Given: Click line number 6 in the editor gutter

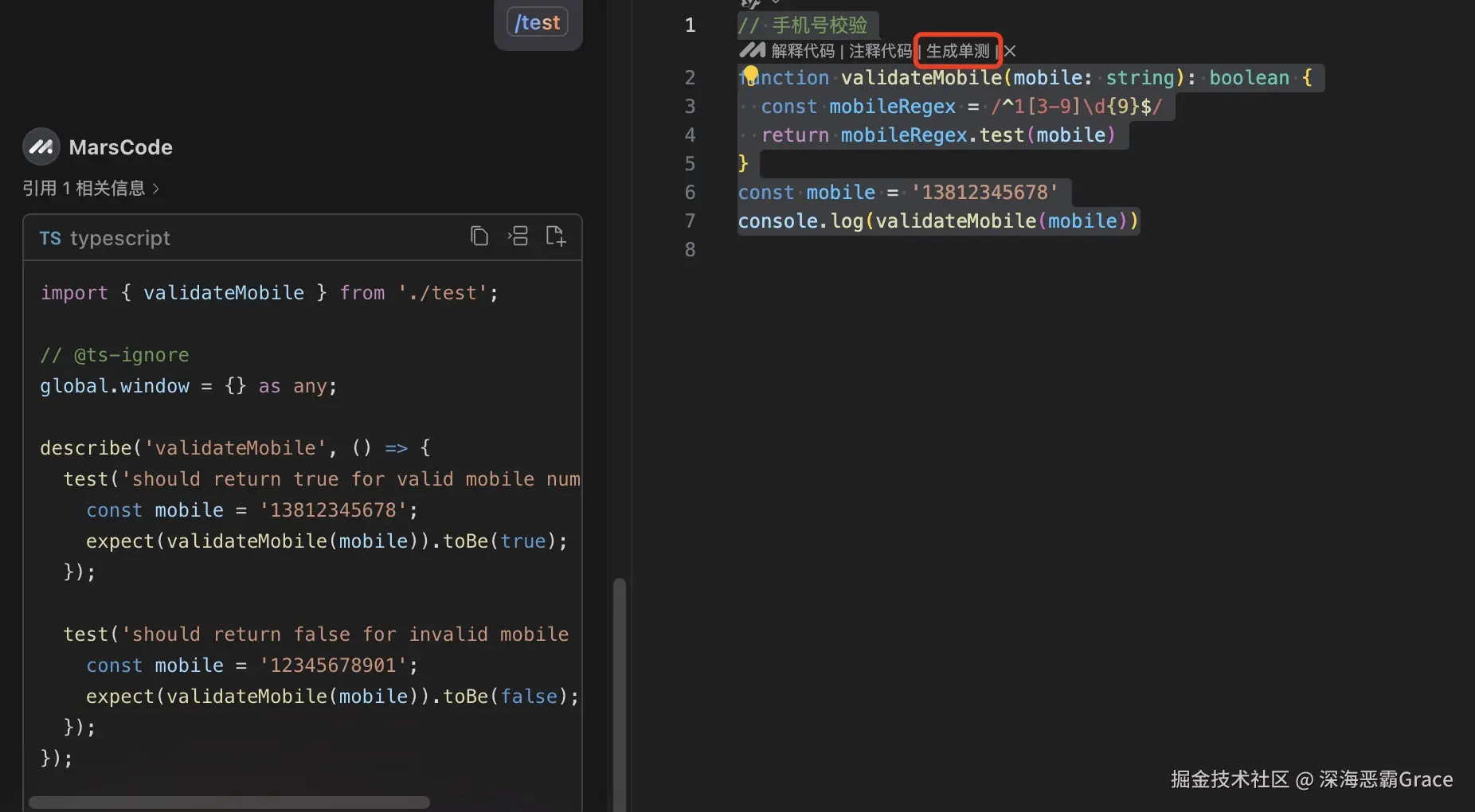Looking at the screenshot, I should tap(690, 193).
